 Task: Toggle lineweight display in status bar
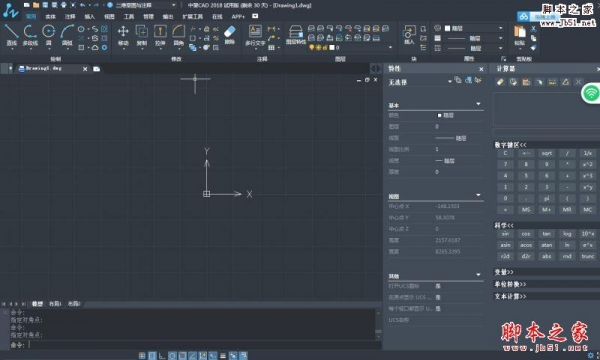point(223,356)
